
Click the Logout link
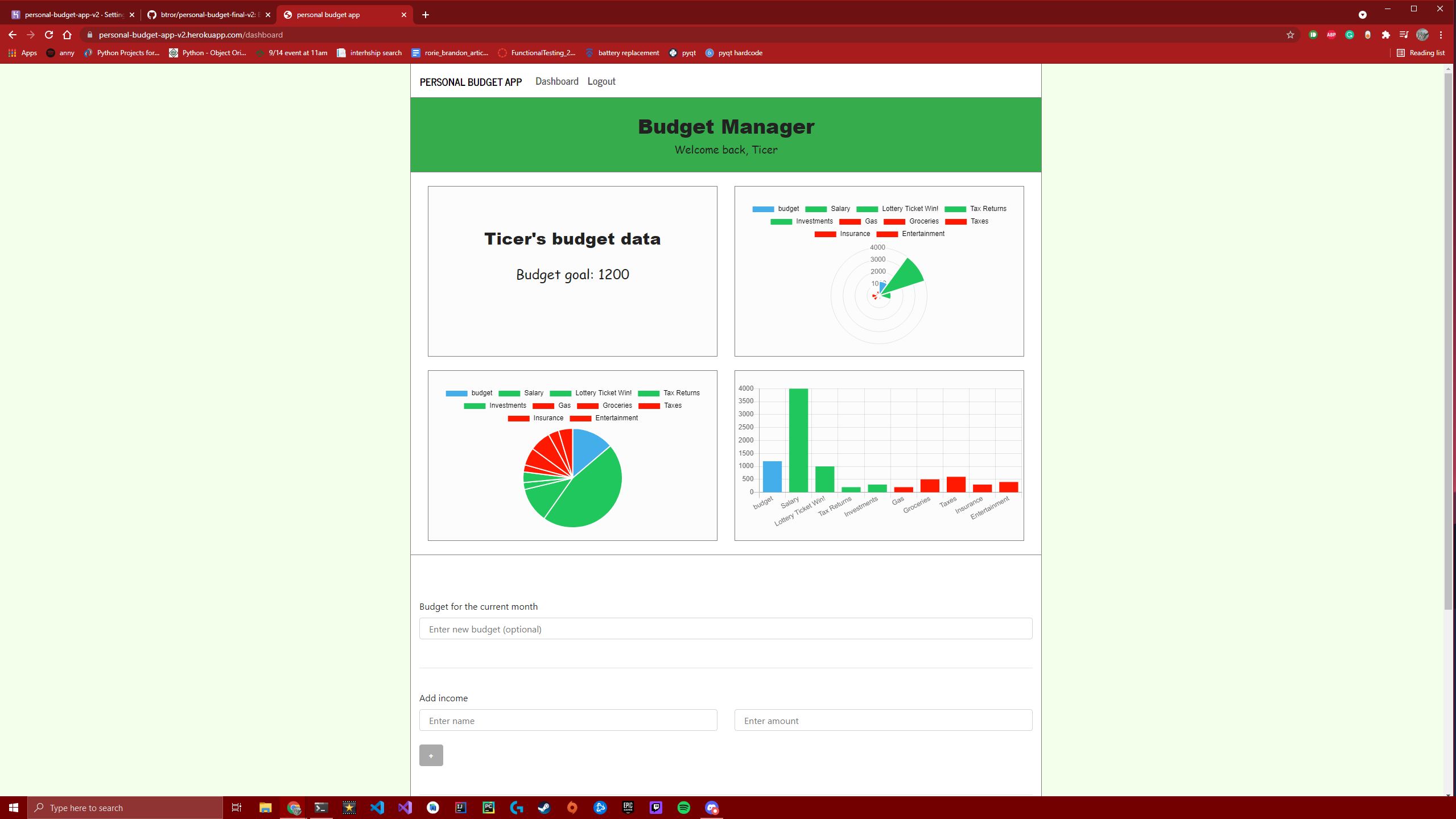[601, 81]
